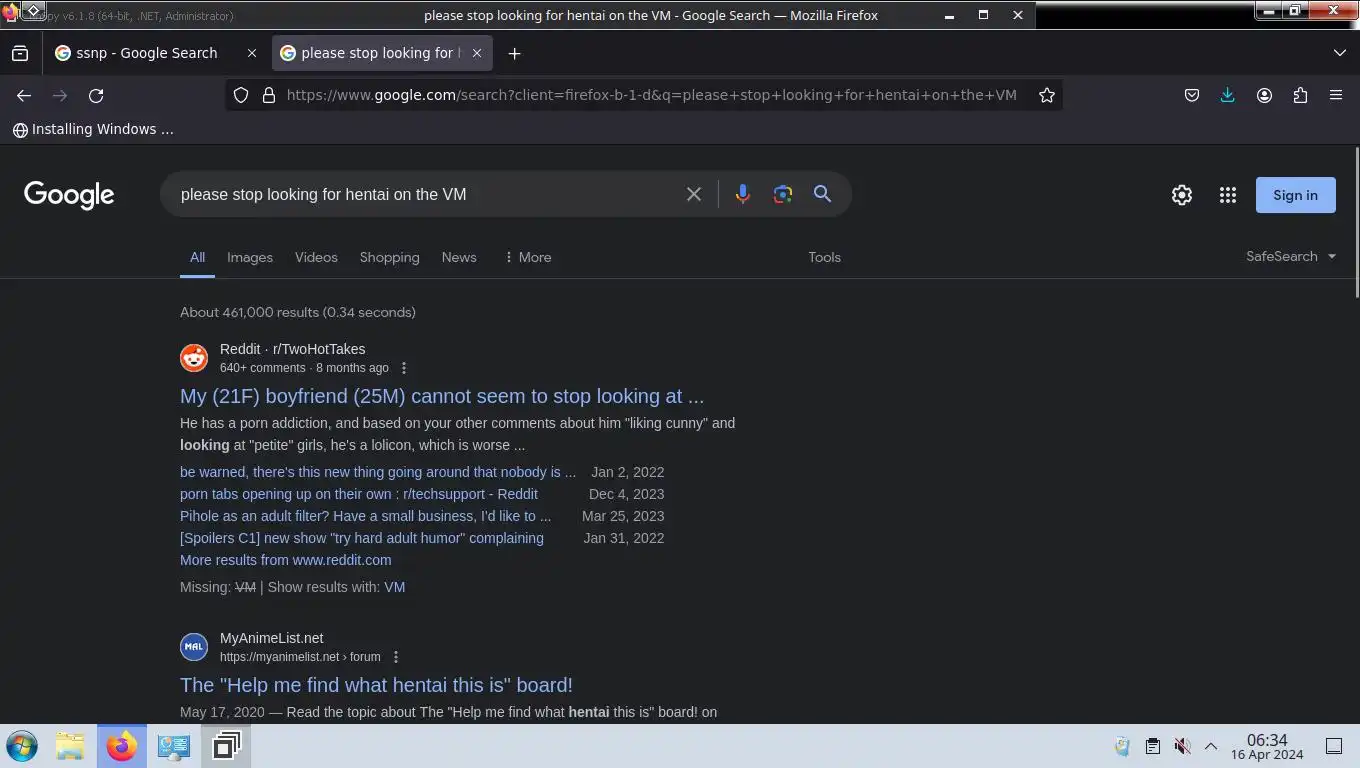The image size is (1360, 768).
Task: Start Google voice search microphone
Action: coord(742,194)
